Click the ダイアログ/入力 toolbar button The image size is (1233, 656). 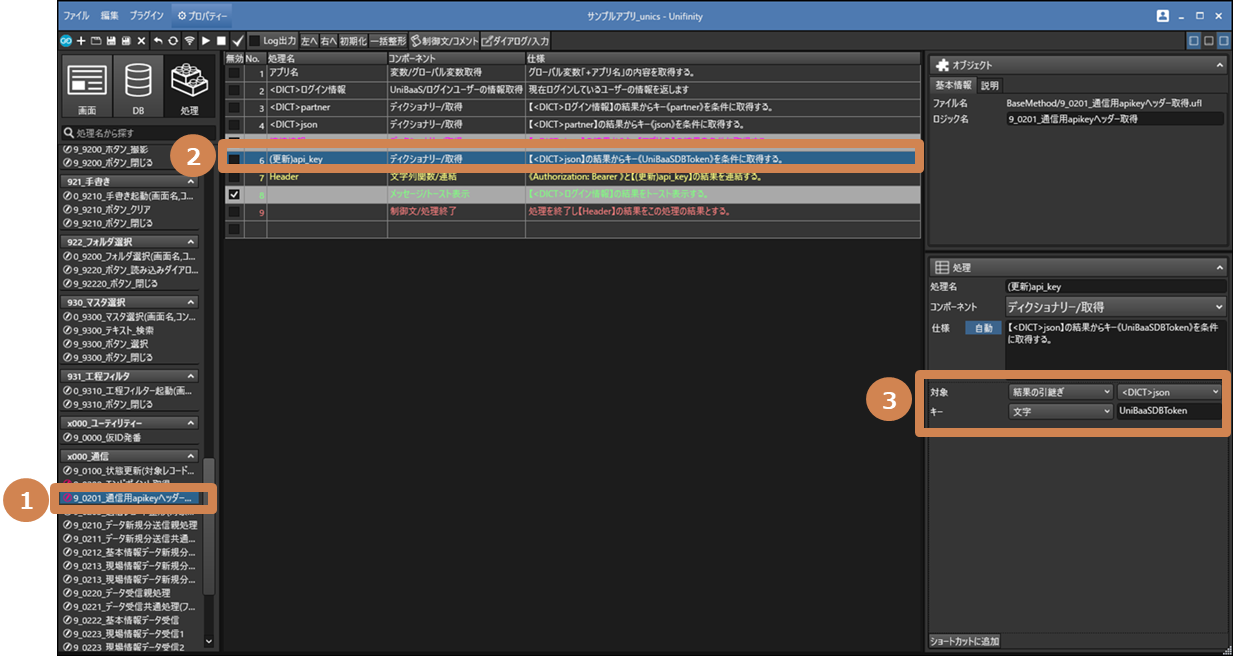tap(515, 41)
